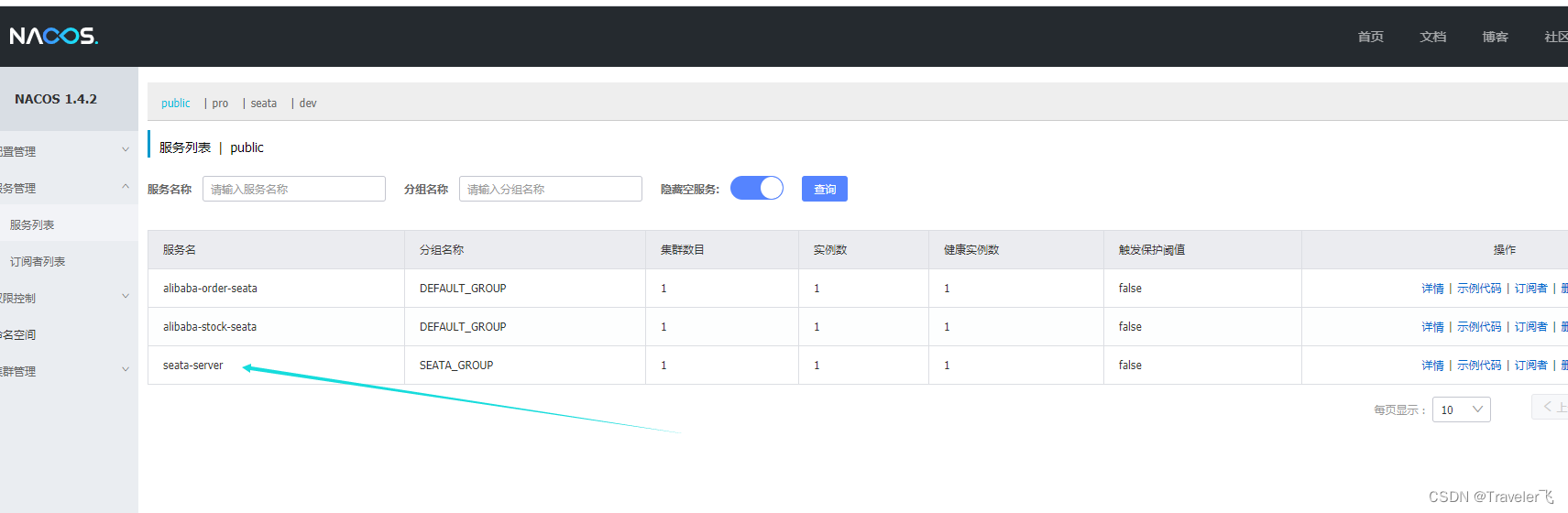Expand the 权限控制 sidebar chevron
Screen dimensions: 1568x513
point(126,297)
